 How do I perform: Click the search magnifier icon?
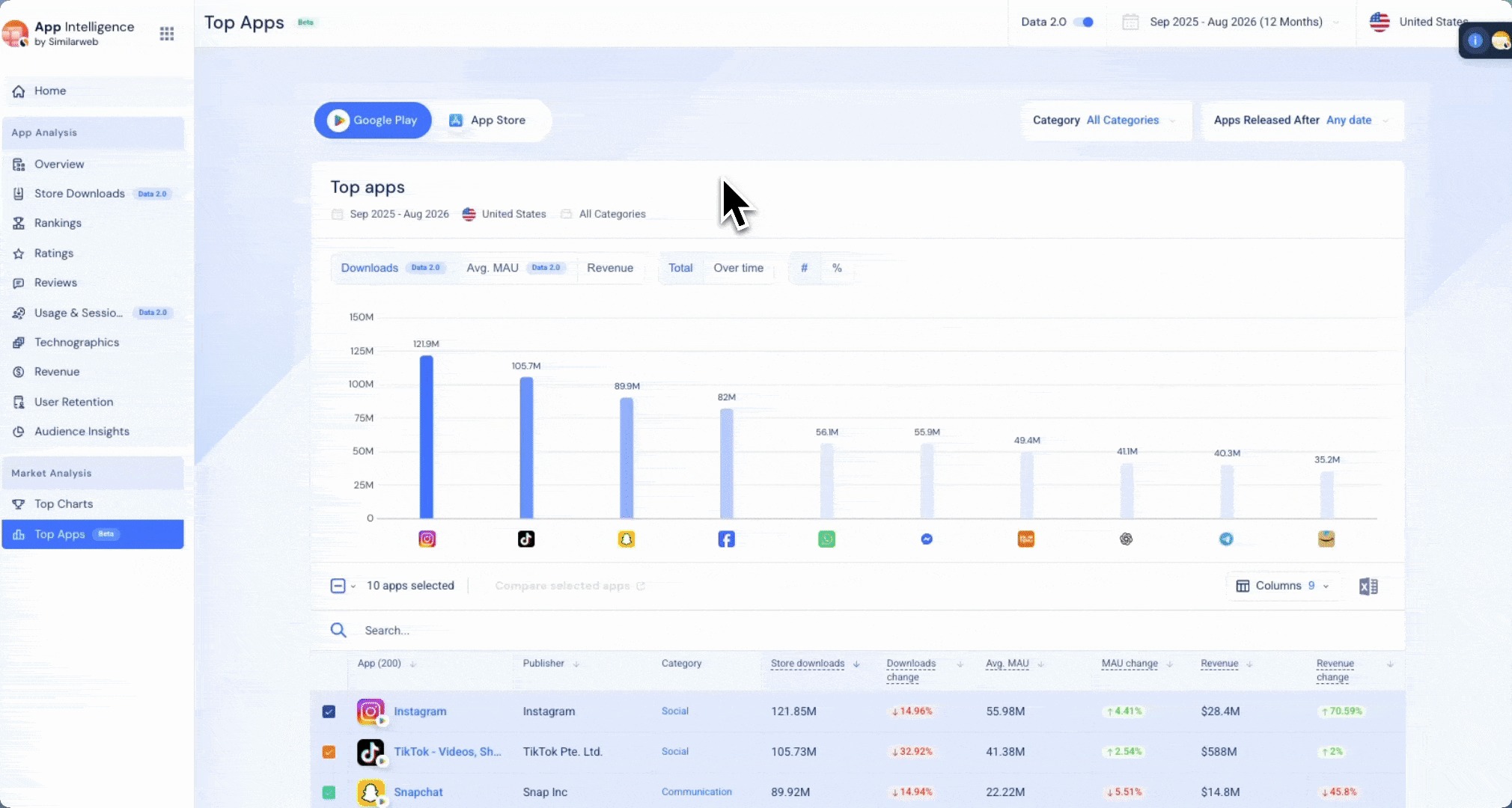[338, 630]
